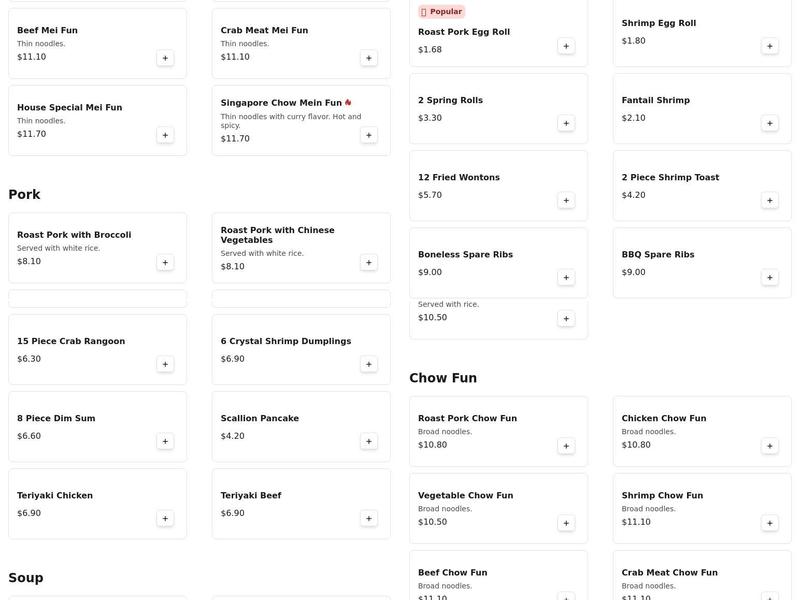Viewport: 800px width, 600px height.
Task: Add Scallion Pancake to the order
Action: click(370, 440)
